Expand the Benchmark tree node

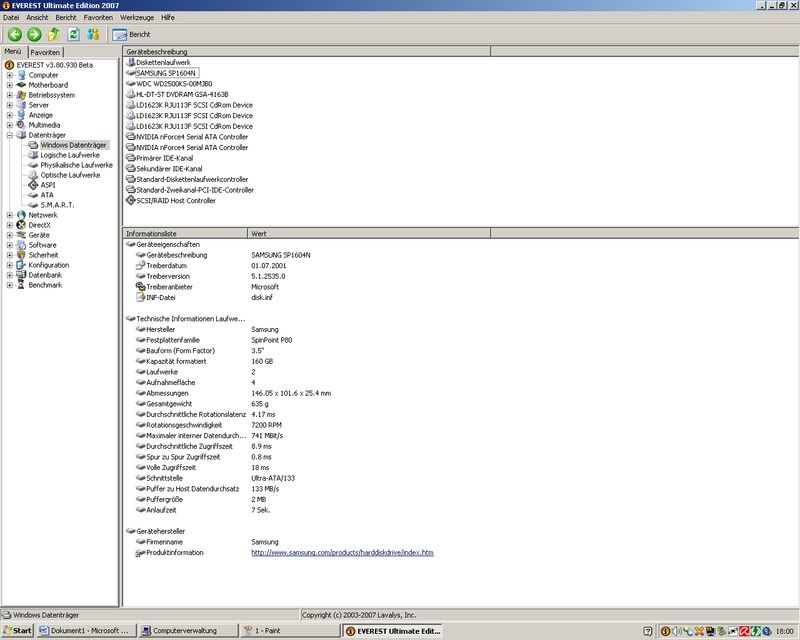10,285
